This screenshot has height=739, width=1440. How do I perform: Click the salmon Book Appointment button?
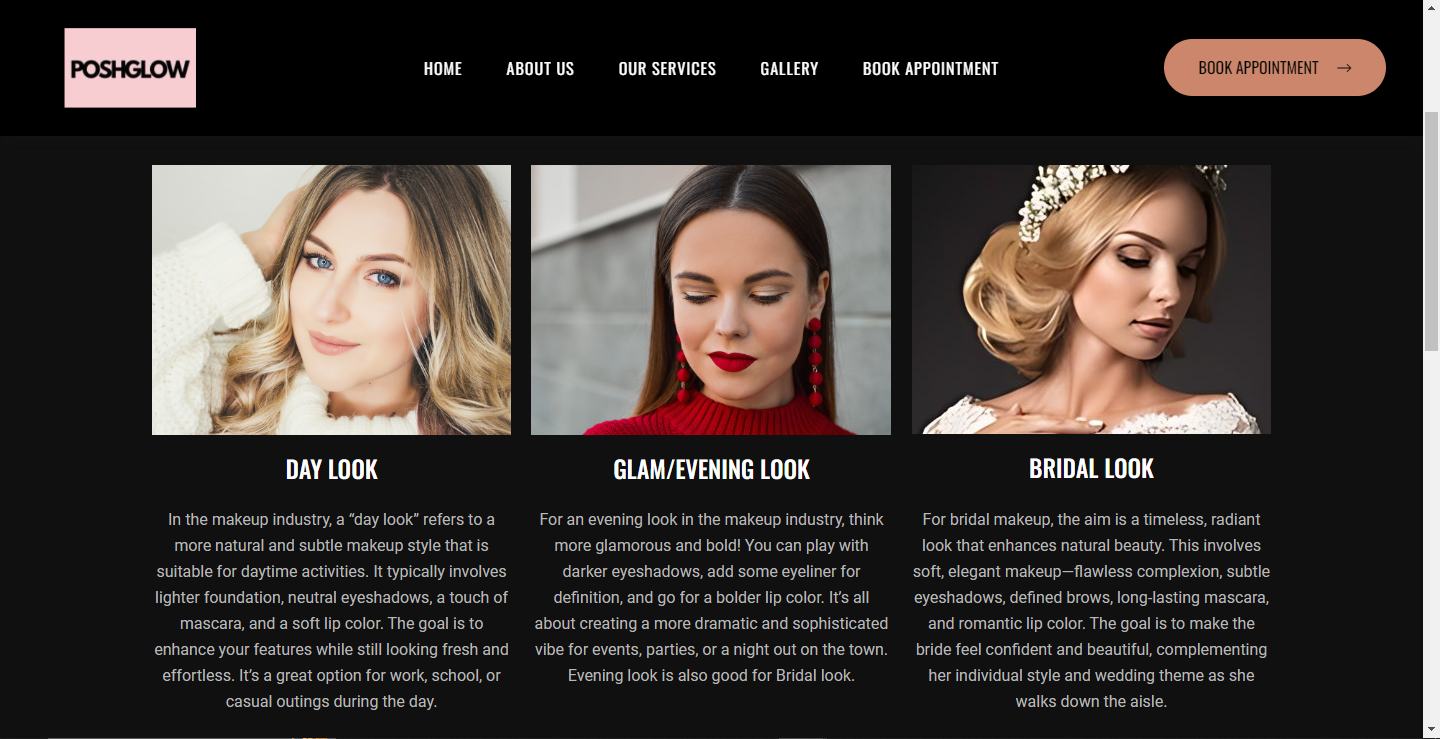1275,68
